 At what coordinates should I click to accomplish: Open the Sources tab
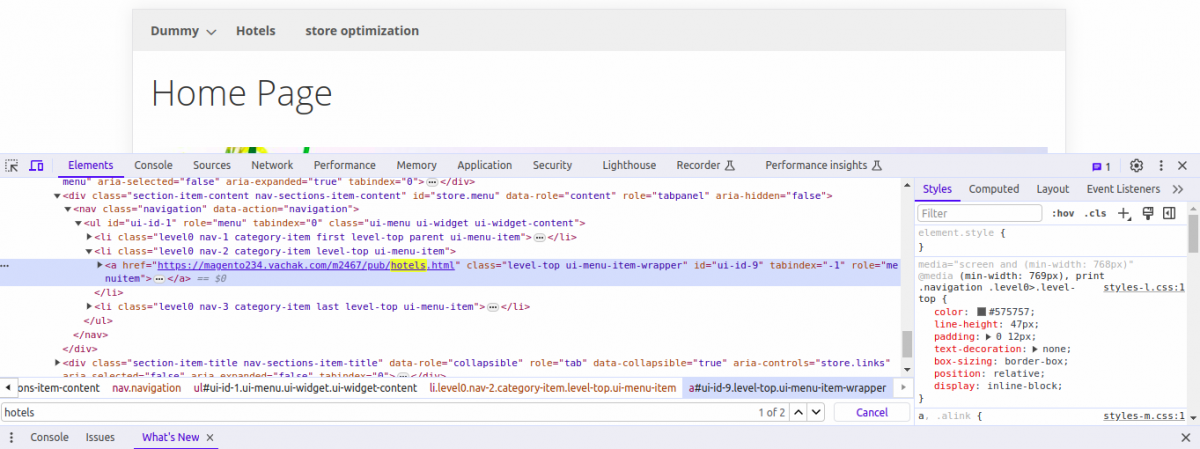[212, 165]
